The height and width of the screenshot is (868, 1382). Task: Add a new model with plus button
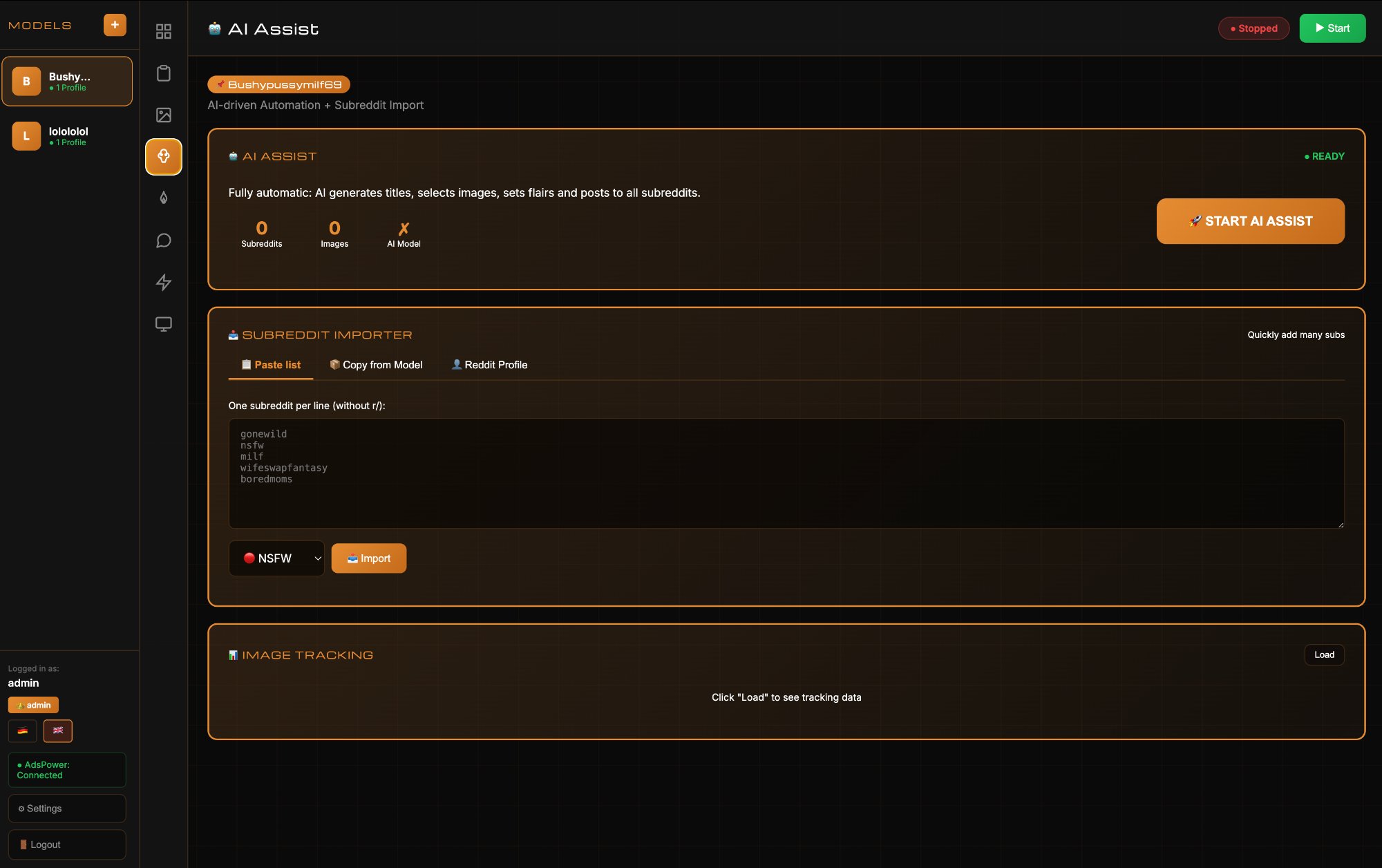coord(115,25)
